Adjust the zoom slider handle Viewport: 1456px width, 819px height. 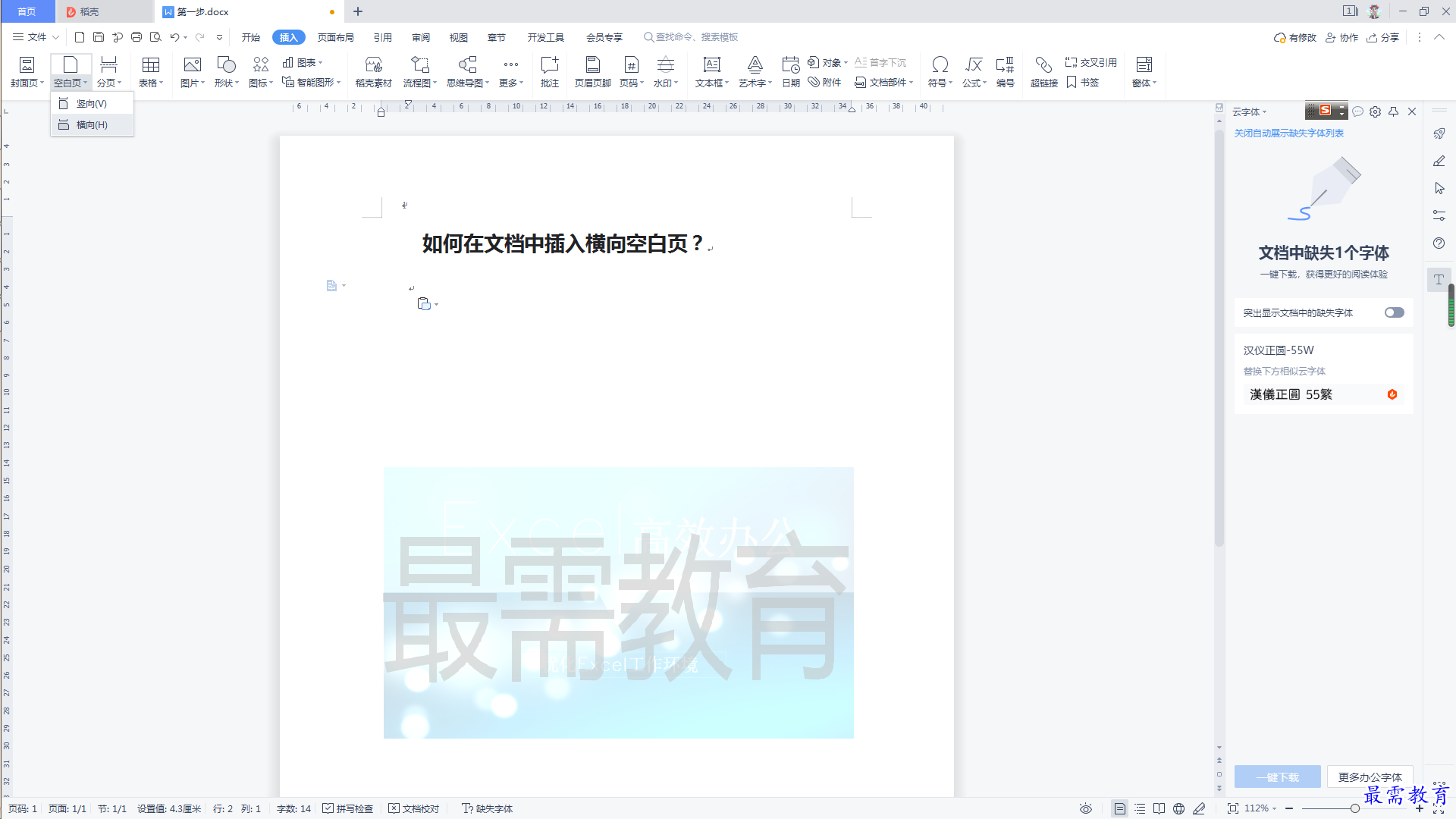tap(1354, 808)
